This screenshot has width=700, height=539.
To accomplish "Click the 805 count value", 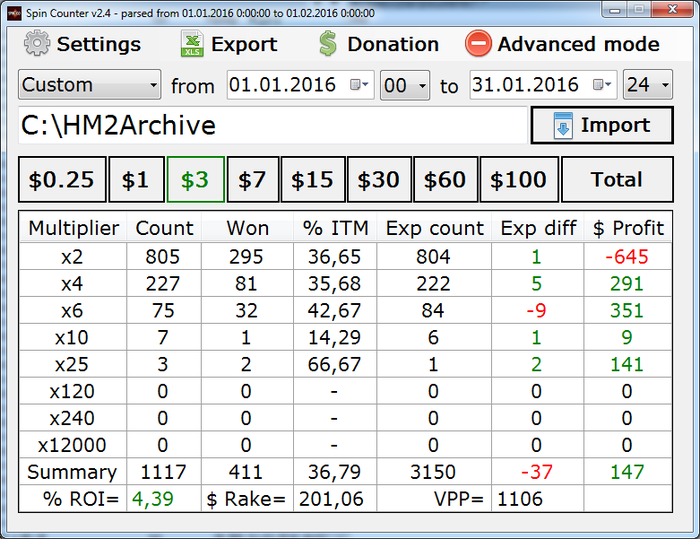I will point(163,257).
